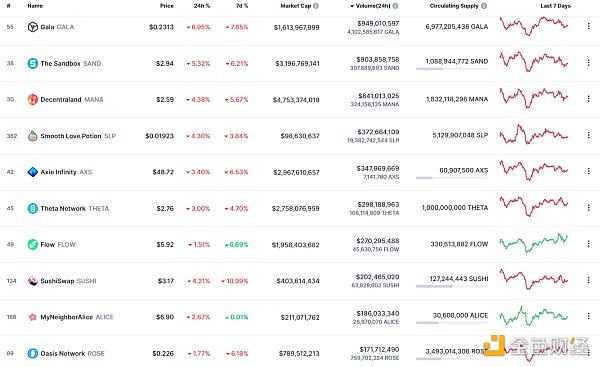Image resolution: width=600 pixels, height=367 pixels.
Task: Click the Gala coin logo icon
Action: pos(33,27)
